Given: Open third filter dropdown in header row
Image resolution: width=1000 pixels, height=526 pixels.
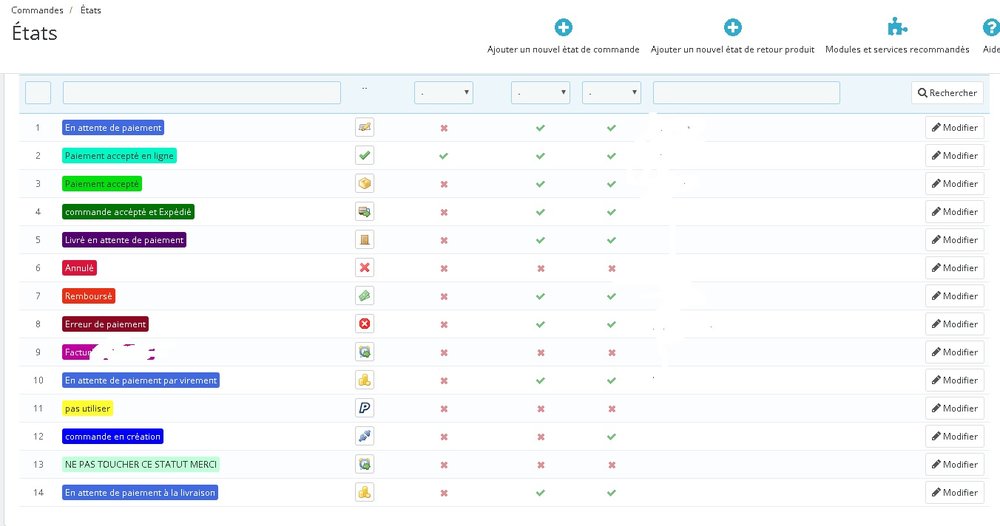Looking at the screenshot, I should [x=611, y=92].
